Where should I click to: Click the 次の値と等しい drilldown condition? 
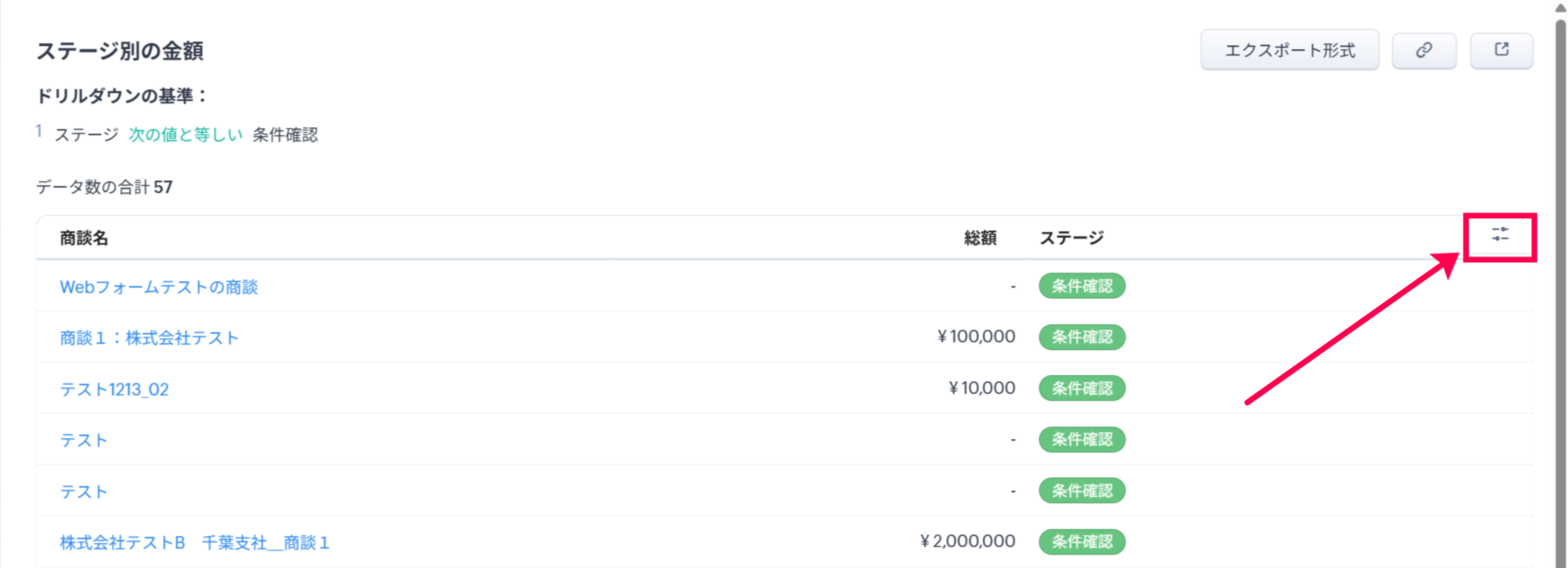pos(186,135)
